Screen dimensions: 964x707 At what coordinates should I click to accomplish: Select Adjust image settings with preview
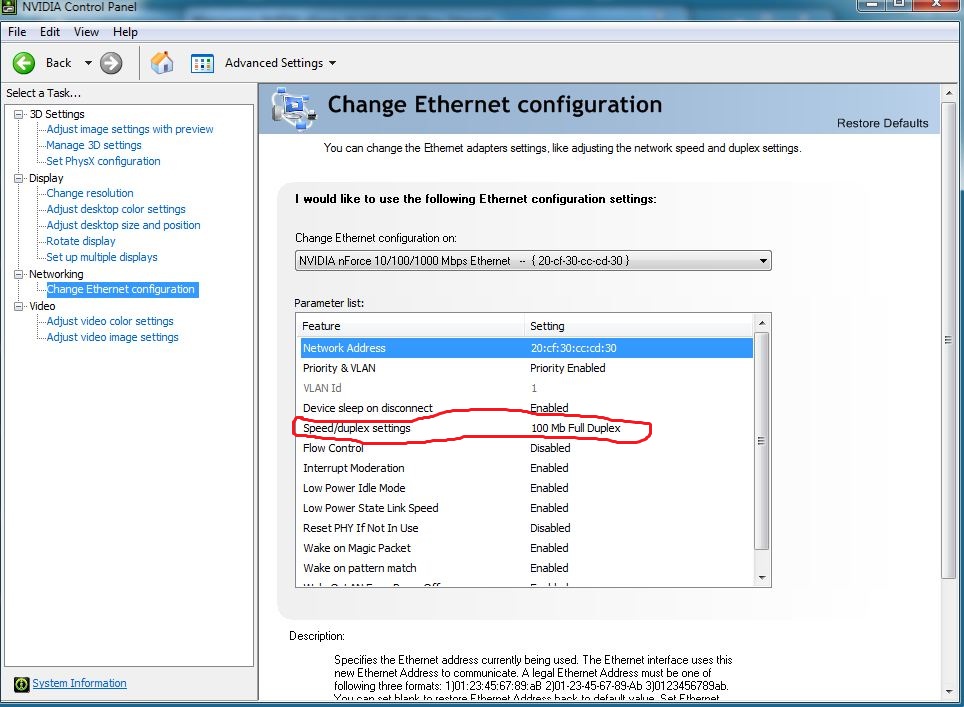coord(130,129)
